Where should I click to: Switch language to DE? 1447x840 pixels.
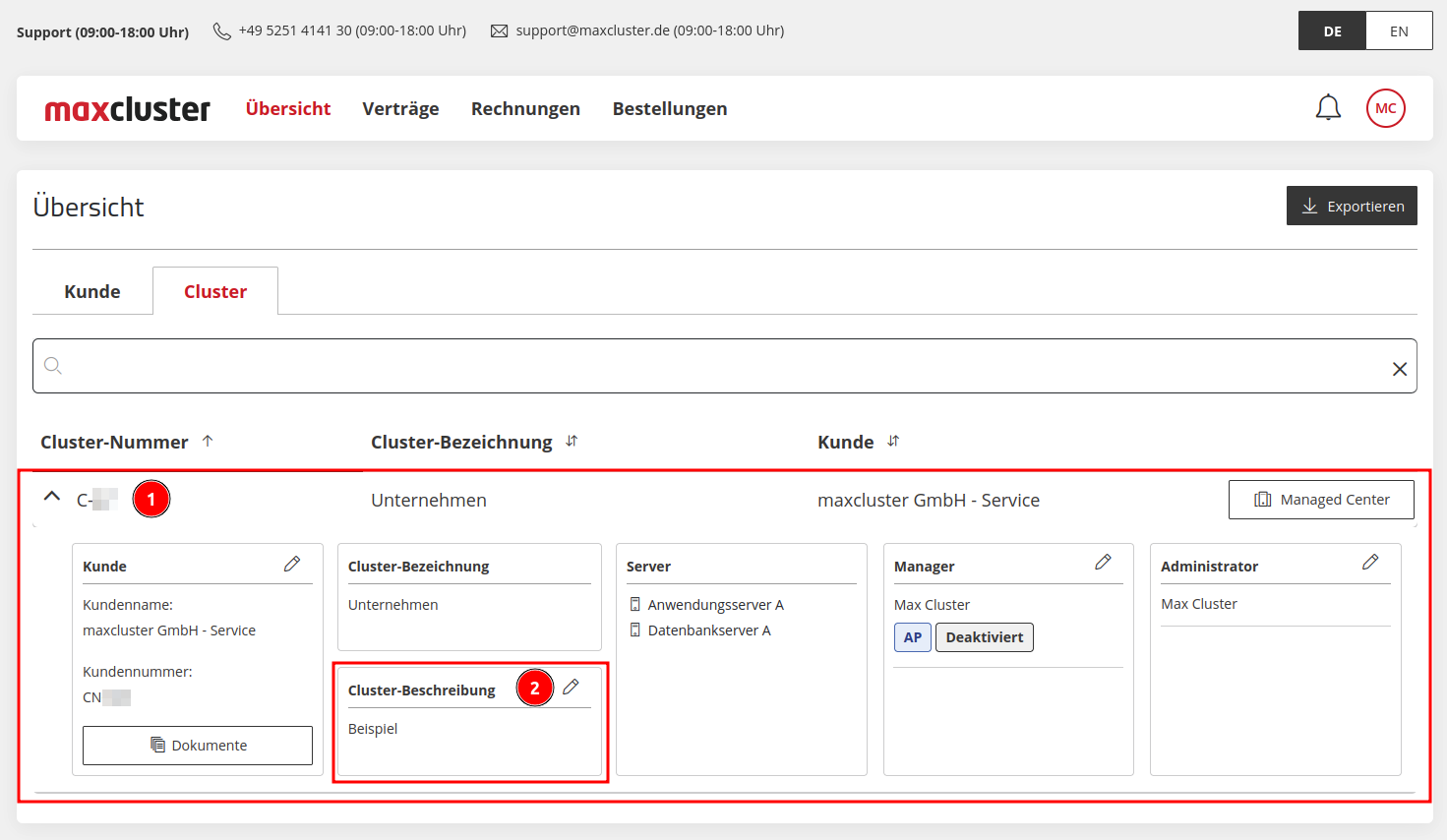point(1332,30)
